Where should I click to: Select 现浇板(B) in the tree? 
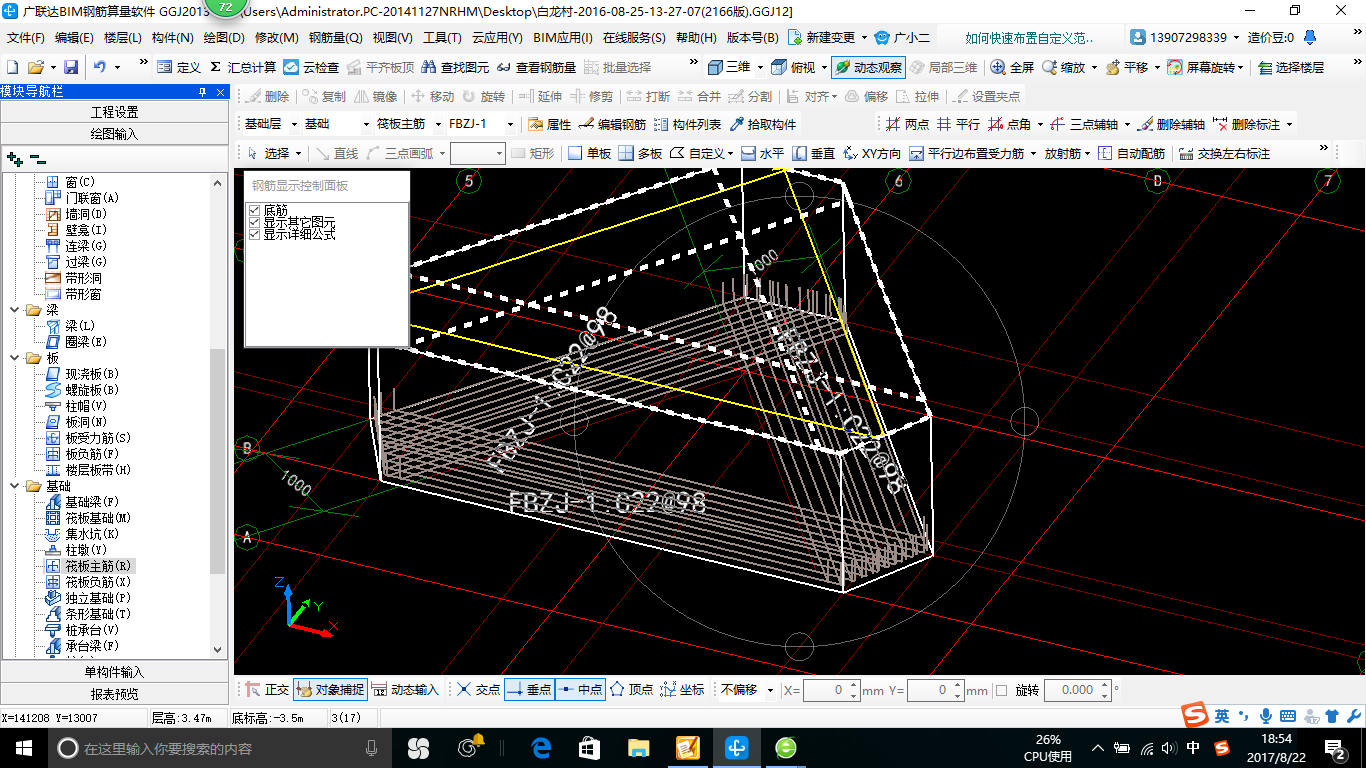coord(91,374)
